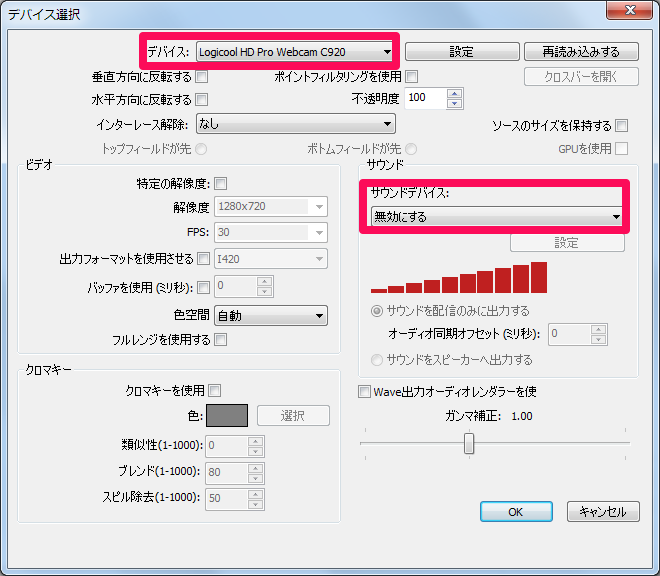Open the サウンドデバイス dropdown showing 無効にする
The width and height of the screenshot is (660, 576).
pos(497,216)
